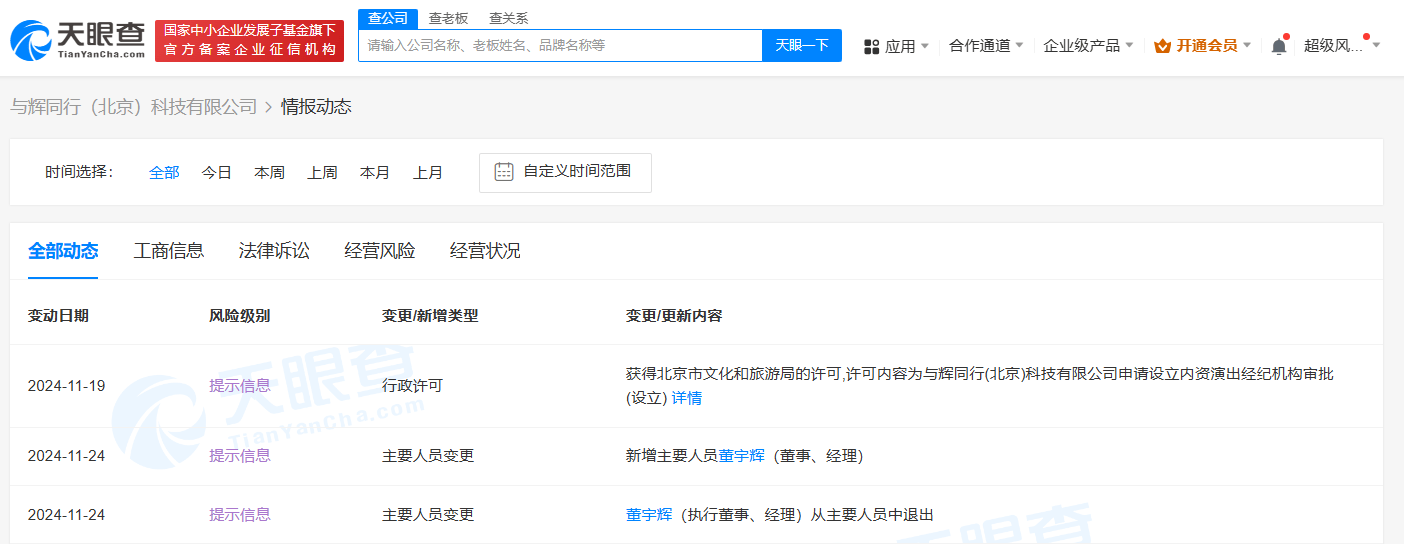
Task: Click the 变更/更新内容 column header
Action: 674,316
